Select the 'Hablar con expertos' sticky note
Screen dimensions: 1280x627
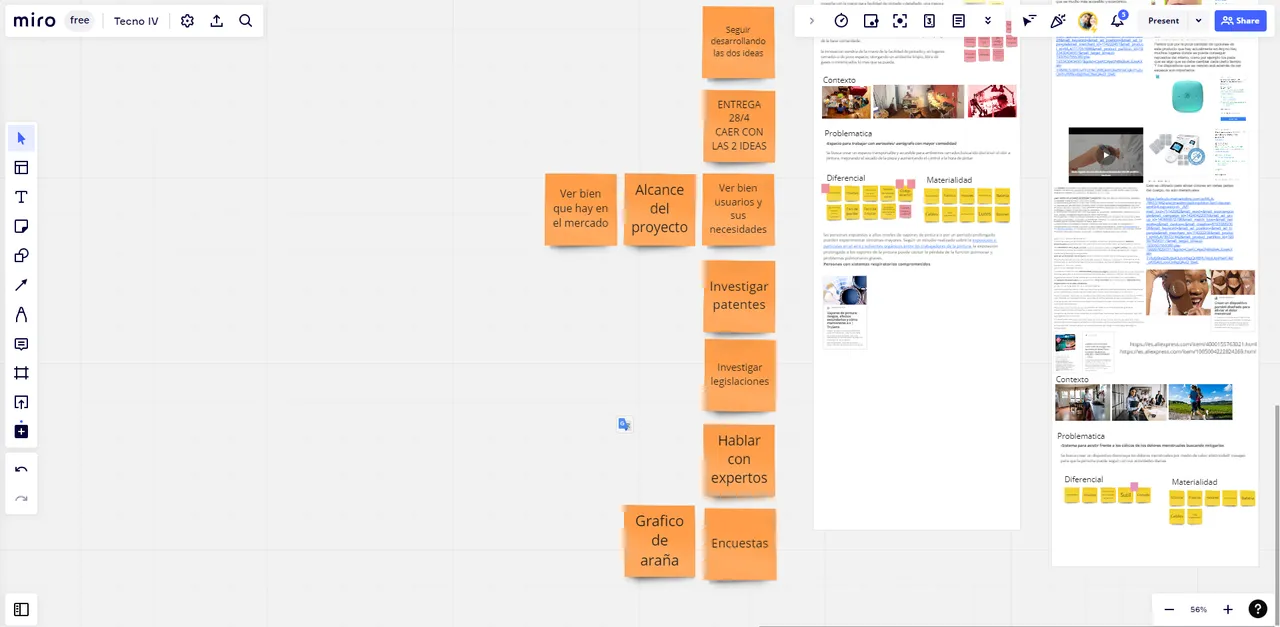coord(739,459)
